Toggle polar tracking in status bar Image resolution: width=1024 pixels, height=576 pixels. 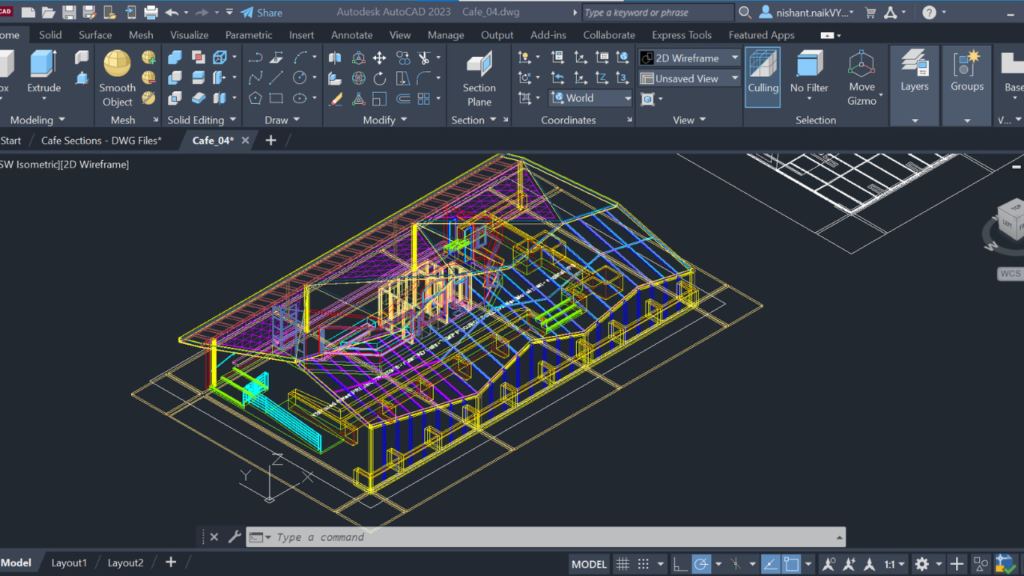[x=702, y=564]
